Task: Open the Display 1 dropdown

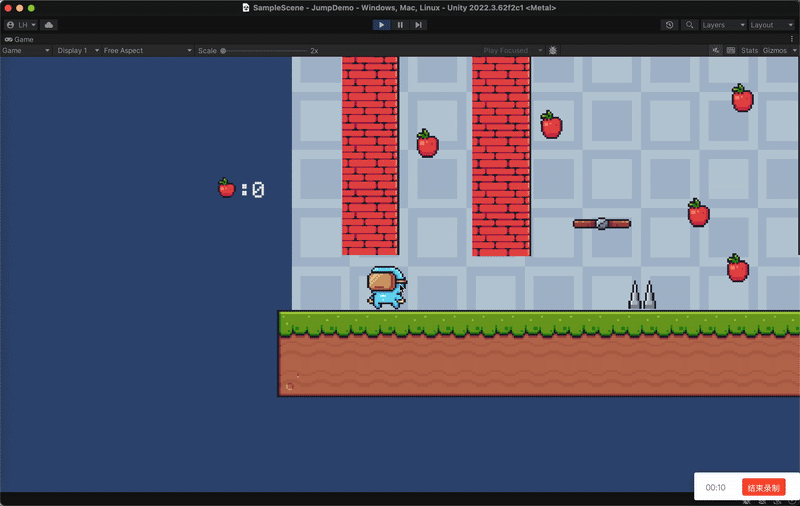Action: pos(76,50)
